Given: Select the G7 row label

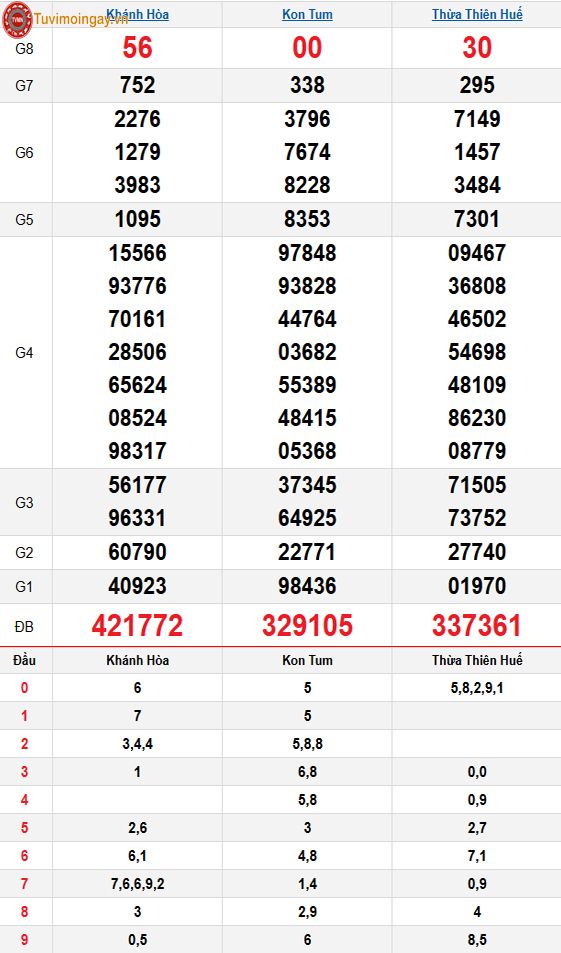Looking at the screenshot, I should pos(24,86).
